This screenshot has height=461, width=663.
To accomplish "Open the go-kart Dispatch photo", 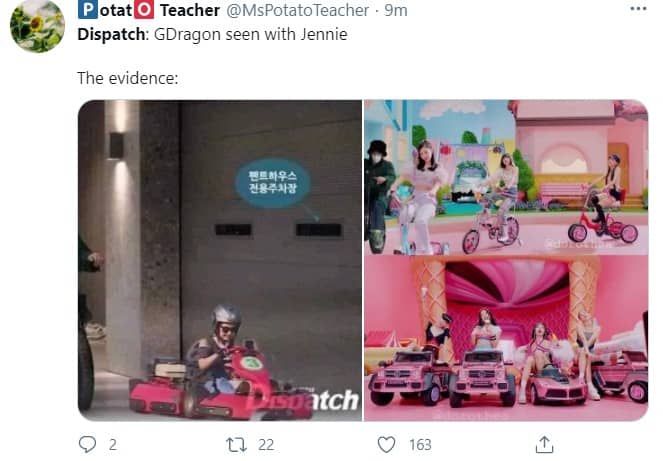I will point(220,261).
